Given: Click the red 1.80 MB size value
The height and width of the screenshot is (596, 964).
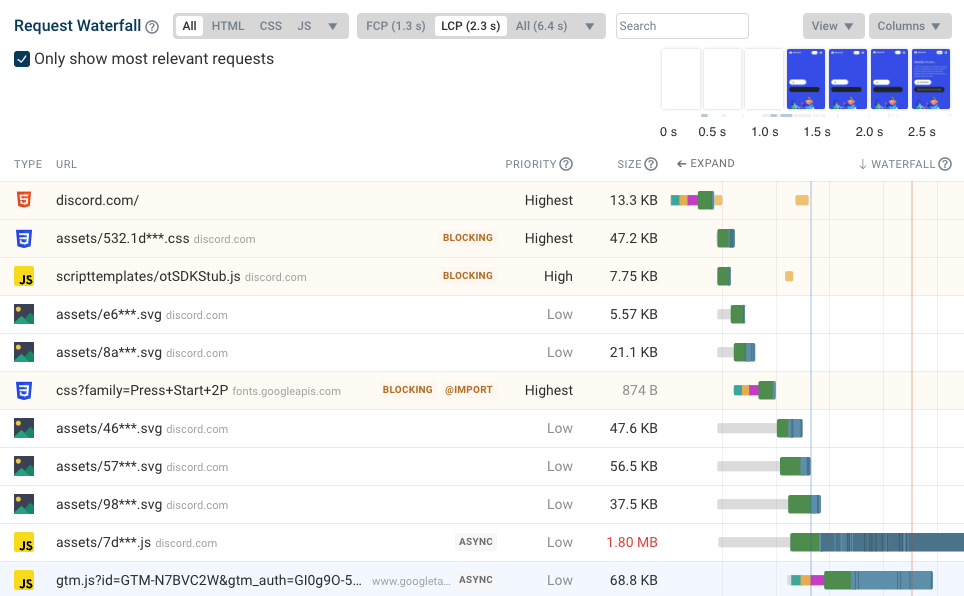Looking at the screenshot, I should (632, 542).
